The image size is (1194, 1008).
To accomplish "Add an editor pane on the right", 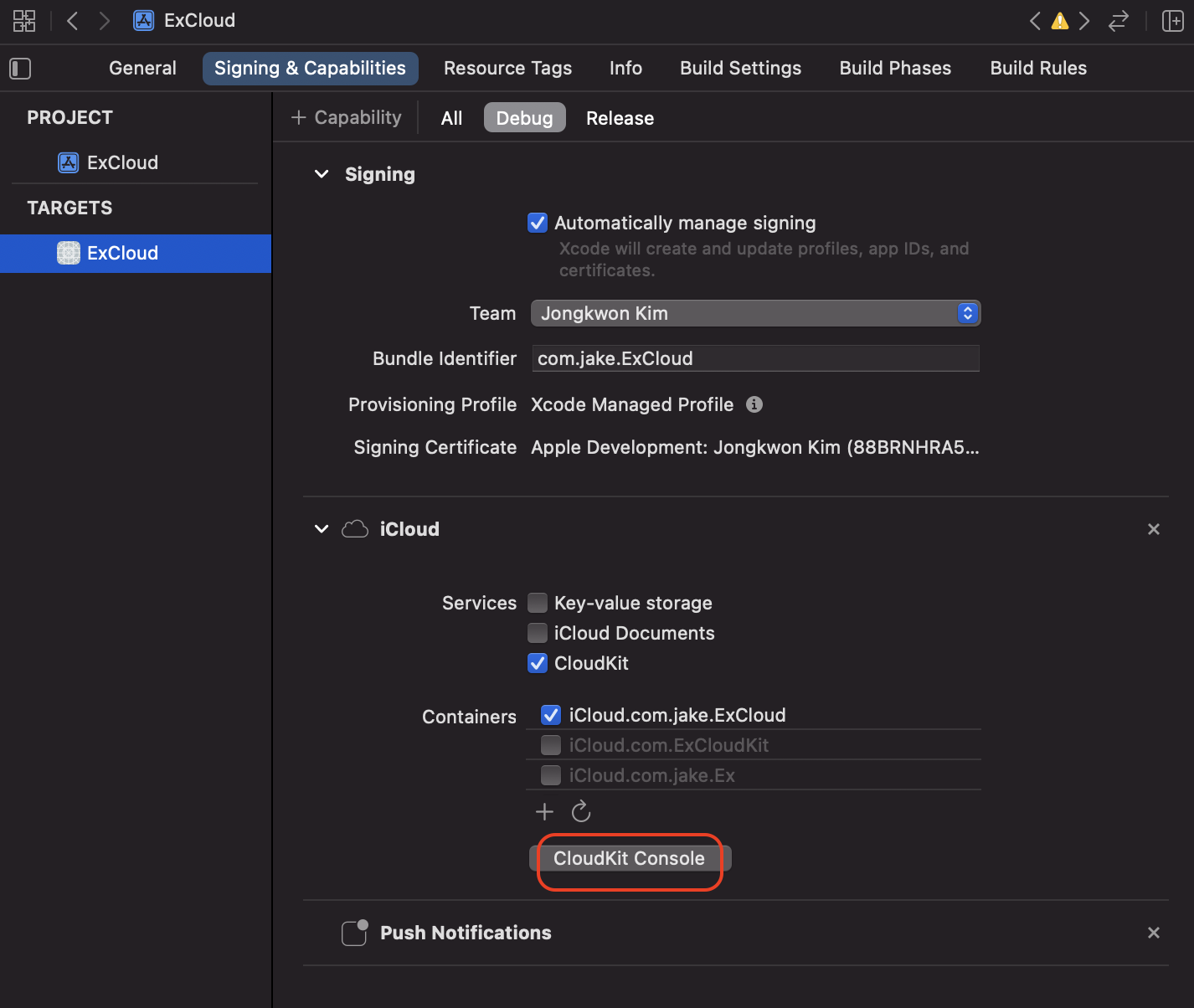I will tap(1172, 21).
